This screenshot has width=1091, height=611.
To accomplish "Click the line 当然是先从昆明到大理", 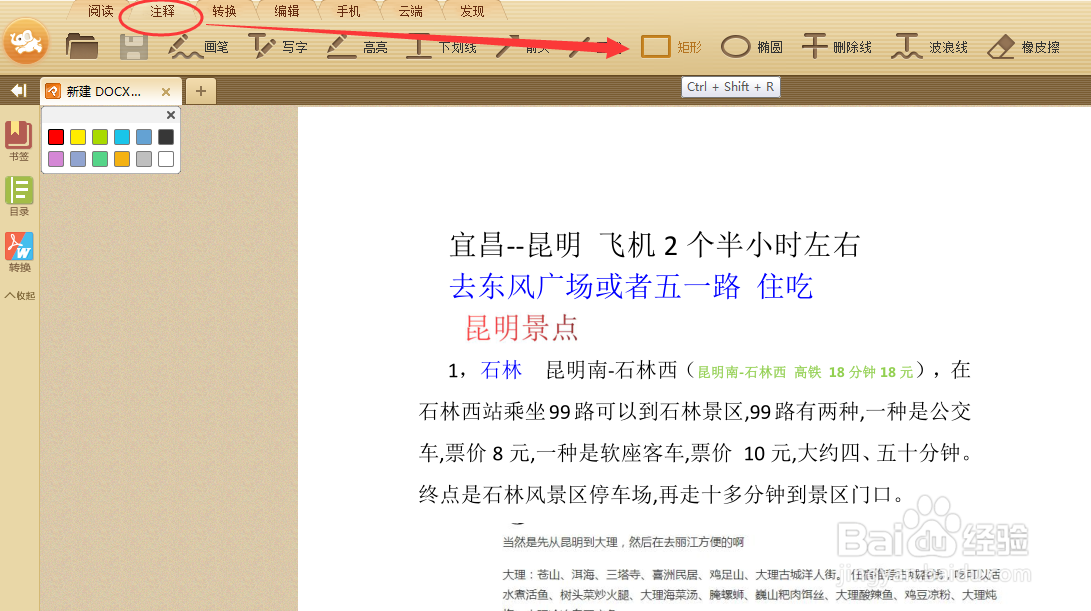I will point(623,542).
